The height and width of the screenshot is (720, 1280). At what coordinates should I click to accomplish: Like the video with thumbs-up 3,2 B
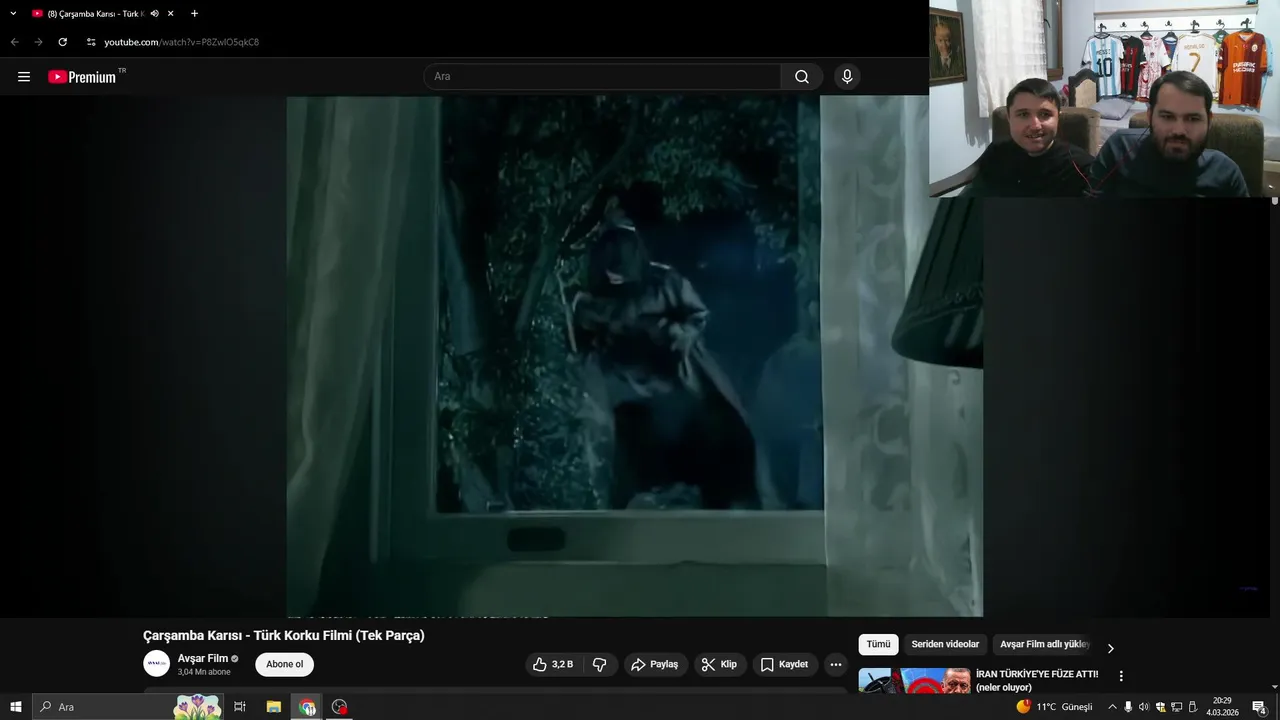[554, 664]
